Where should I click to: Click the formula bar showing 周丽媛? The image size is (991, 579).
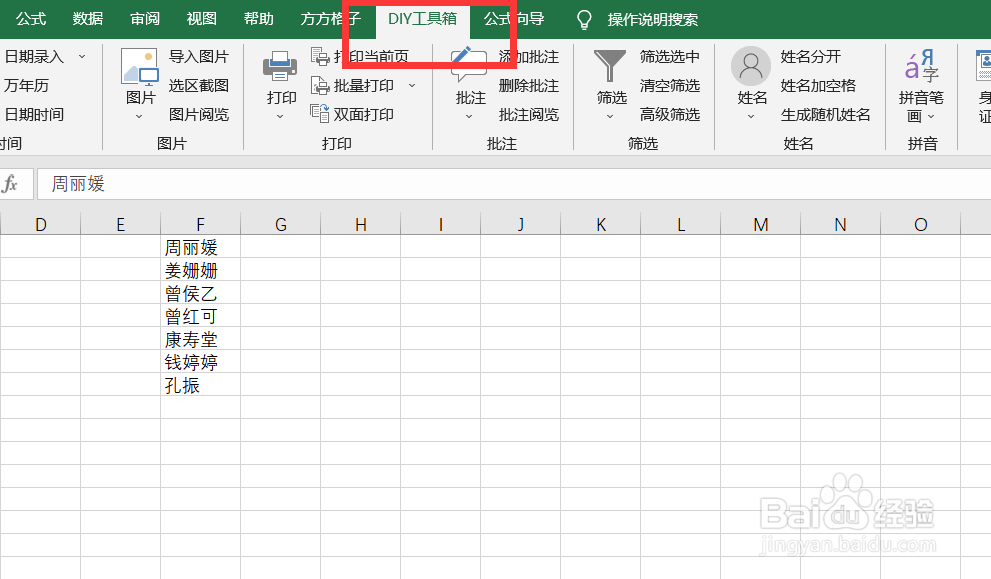(x=513, y=184)
